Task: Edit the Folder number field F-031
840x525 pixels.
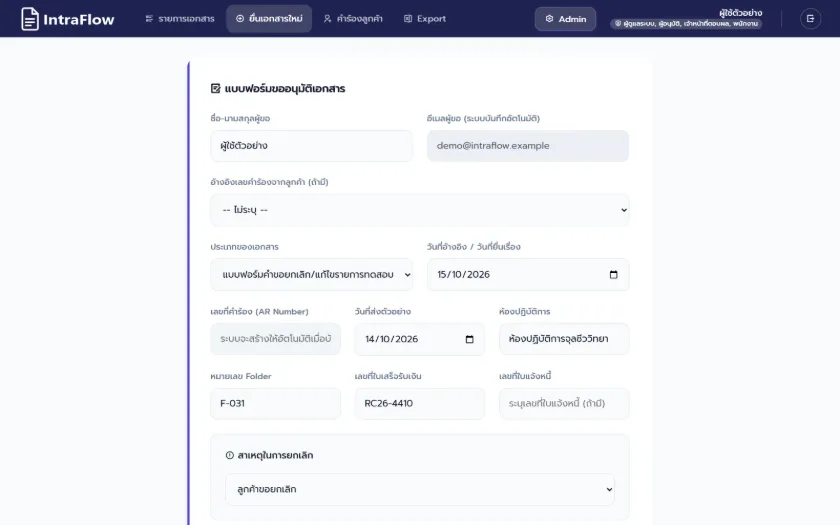Action: [275, 403]
